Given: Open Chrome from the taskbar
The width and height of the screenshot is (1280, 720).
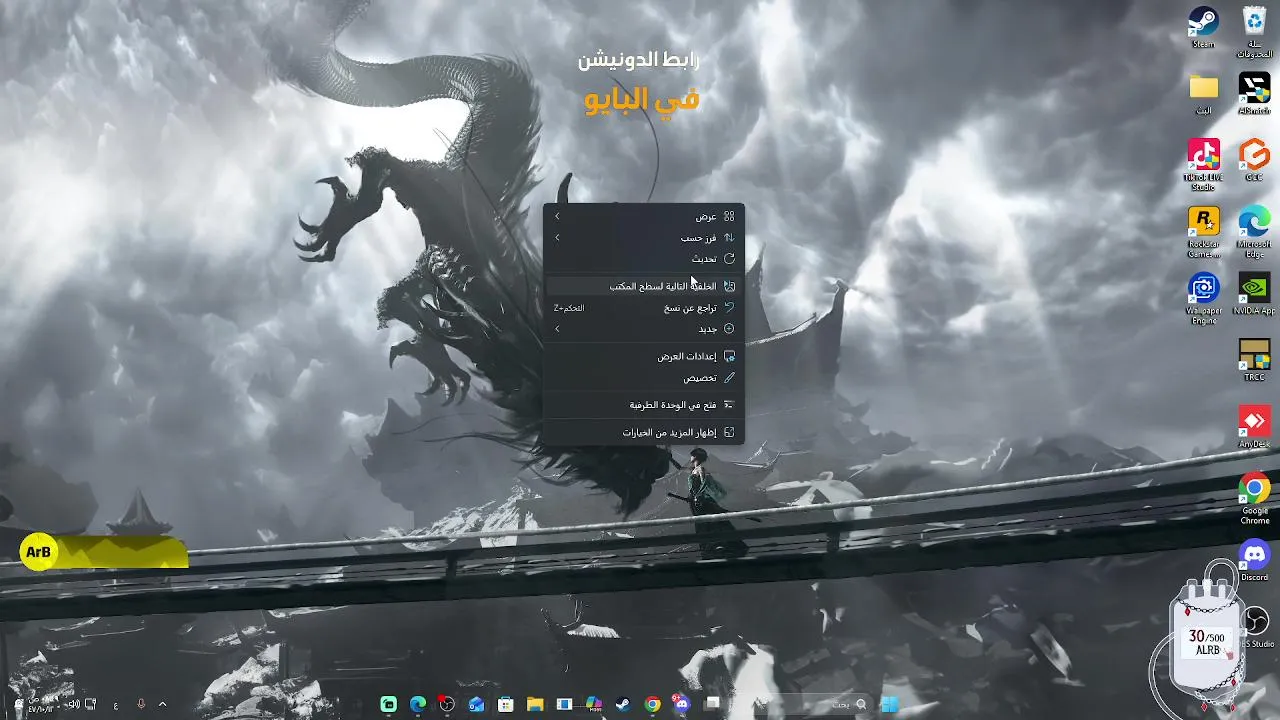Looking at the screenshot, I should click(x=652, y=705).
